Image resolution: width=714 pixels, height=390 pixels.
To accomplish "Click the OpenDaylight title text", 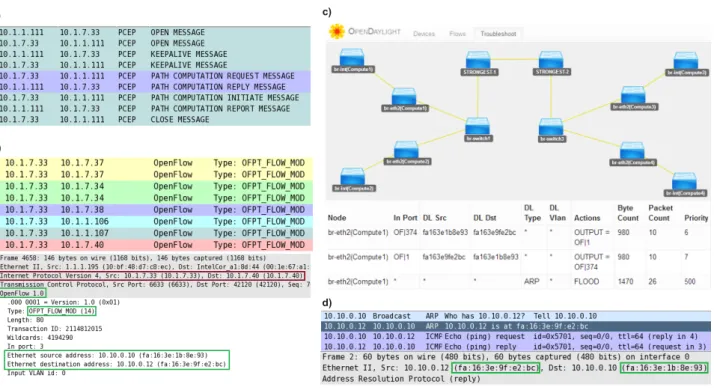I will coord(374,31).
